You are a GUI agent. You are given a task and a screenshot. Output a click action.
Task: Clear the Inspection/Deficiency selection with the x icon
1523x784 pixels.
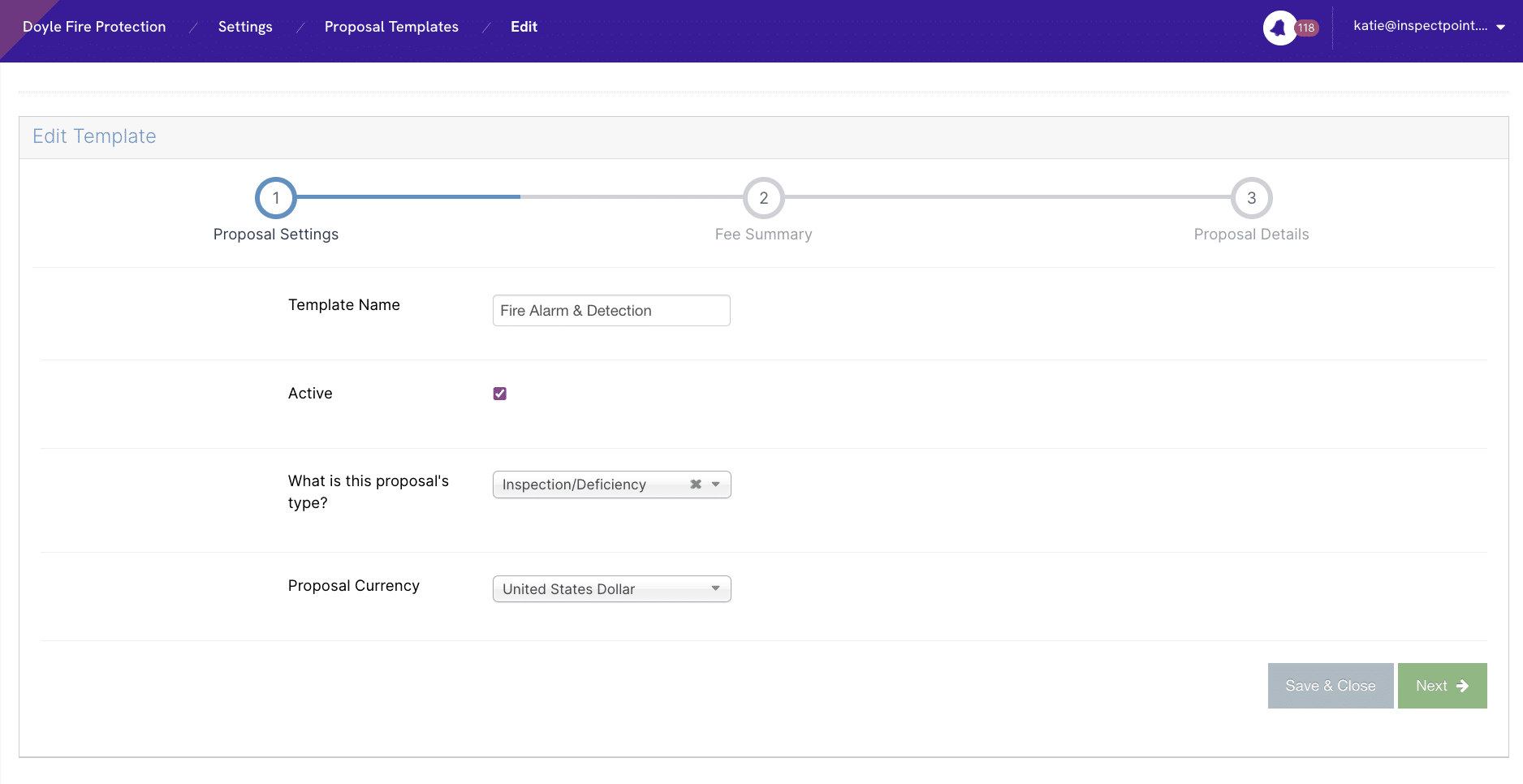pyautogui.click(x=696, y=485)
